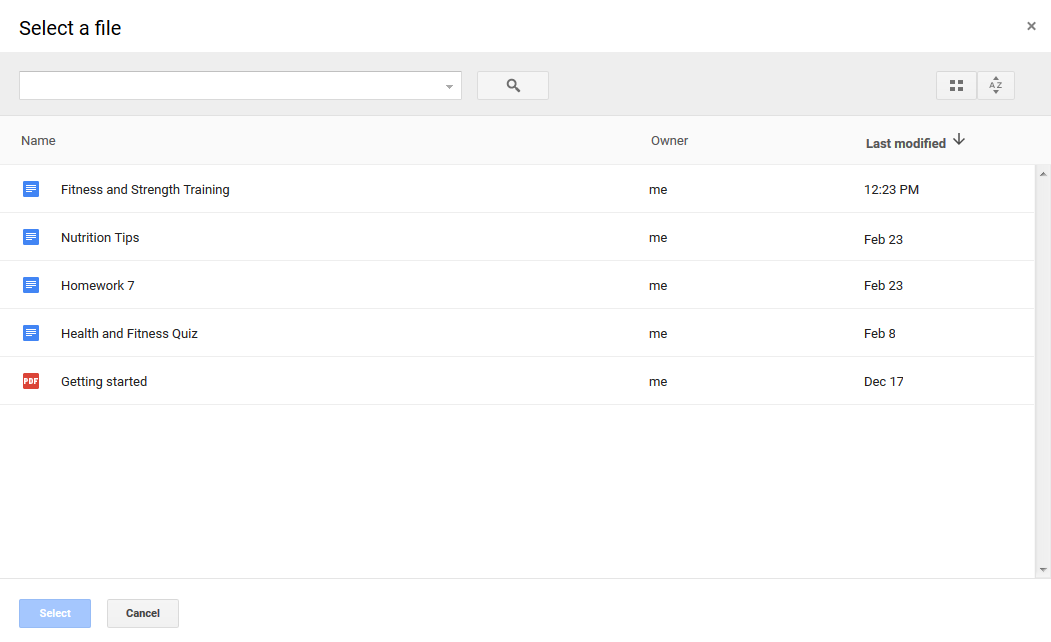Viewport: 1051px width, 642px height.
Task: Click inside the search input field
Action: coord(230,86)
